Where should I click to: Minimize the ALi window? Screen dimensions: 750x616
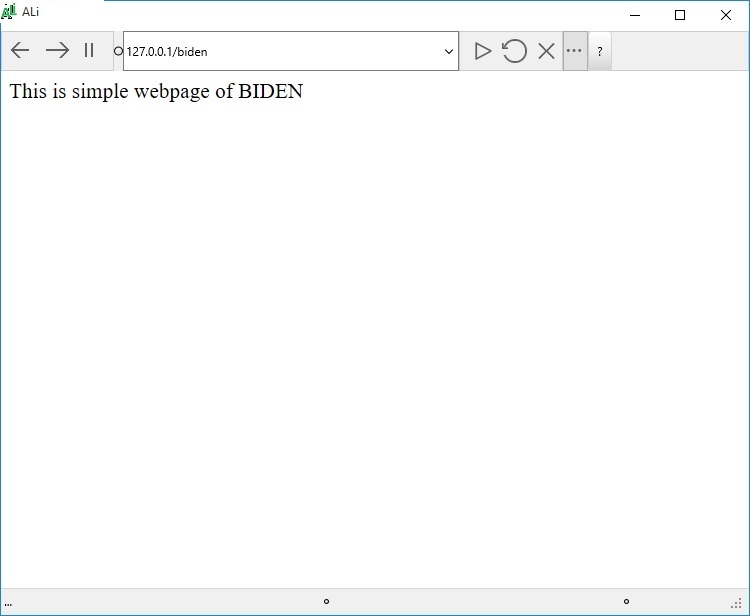tap(635, 15)
